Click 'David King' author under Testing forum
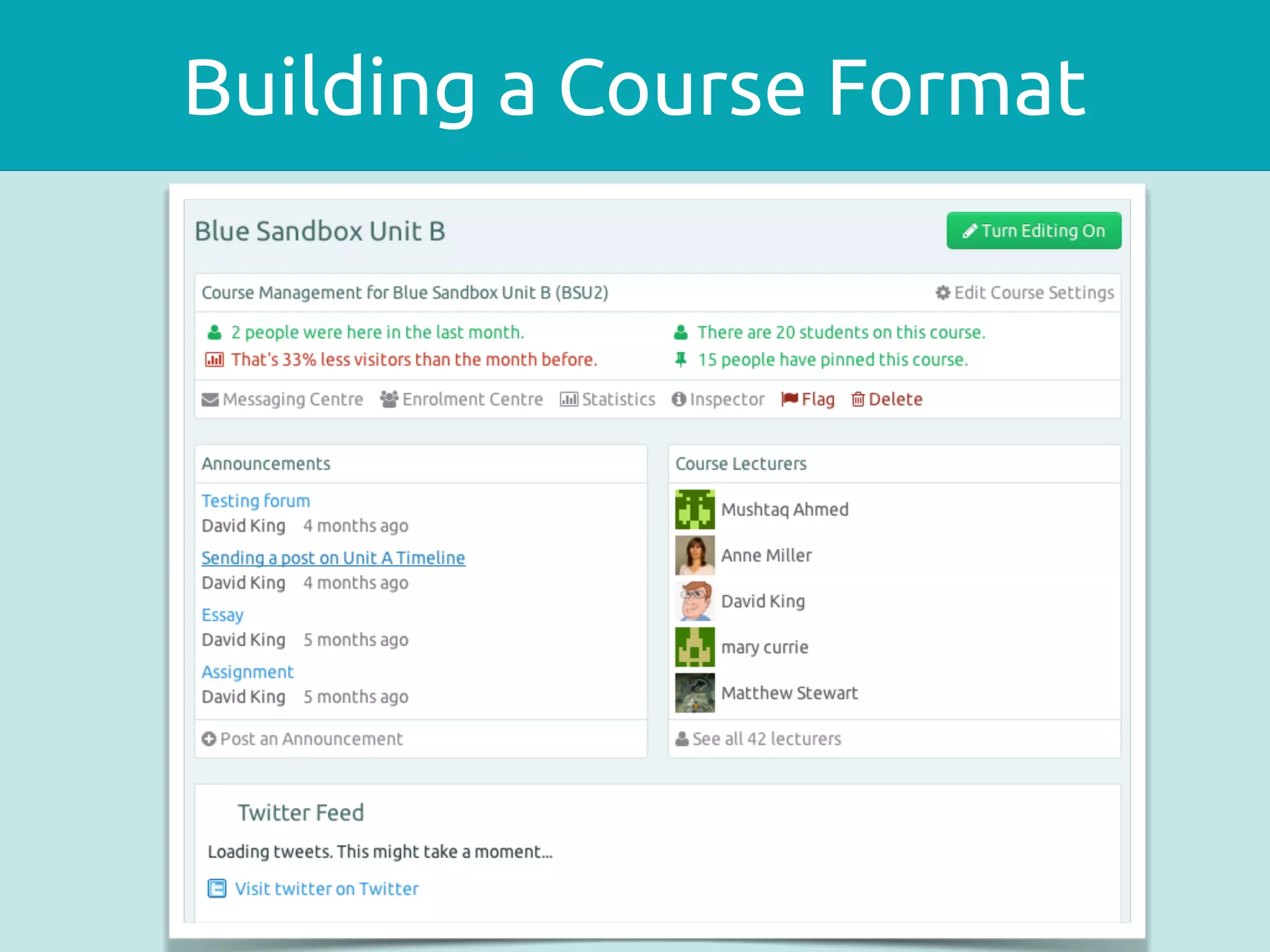Screen dimensions: 1270x952 point(244,526)
